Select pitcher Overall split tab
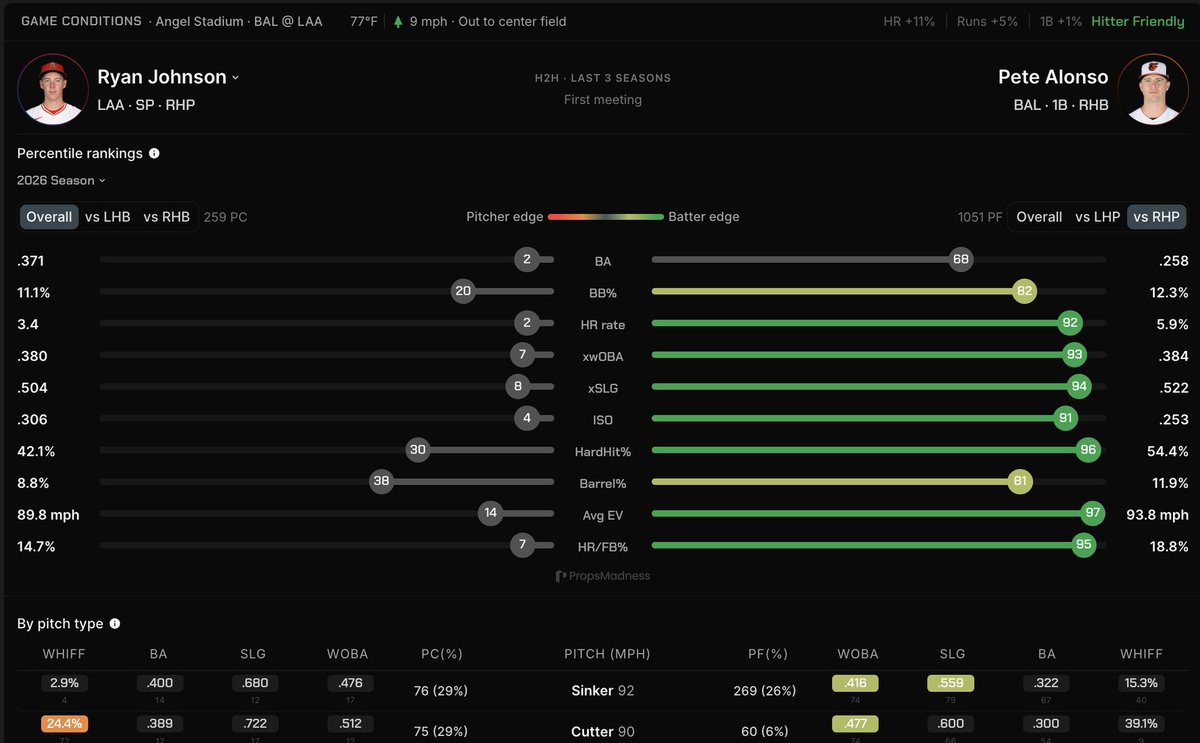1200x743 pixels. pyautogui.click(x=49, y=217)
